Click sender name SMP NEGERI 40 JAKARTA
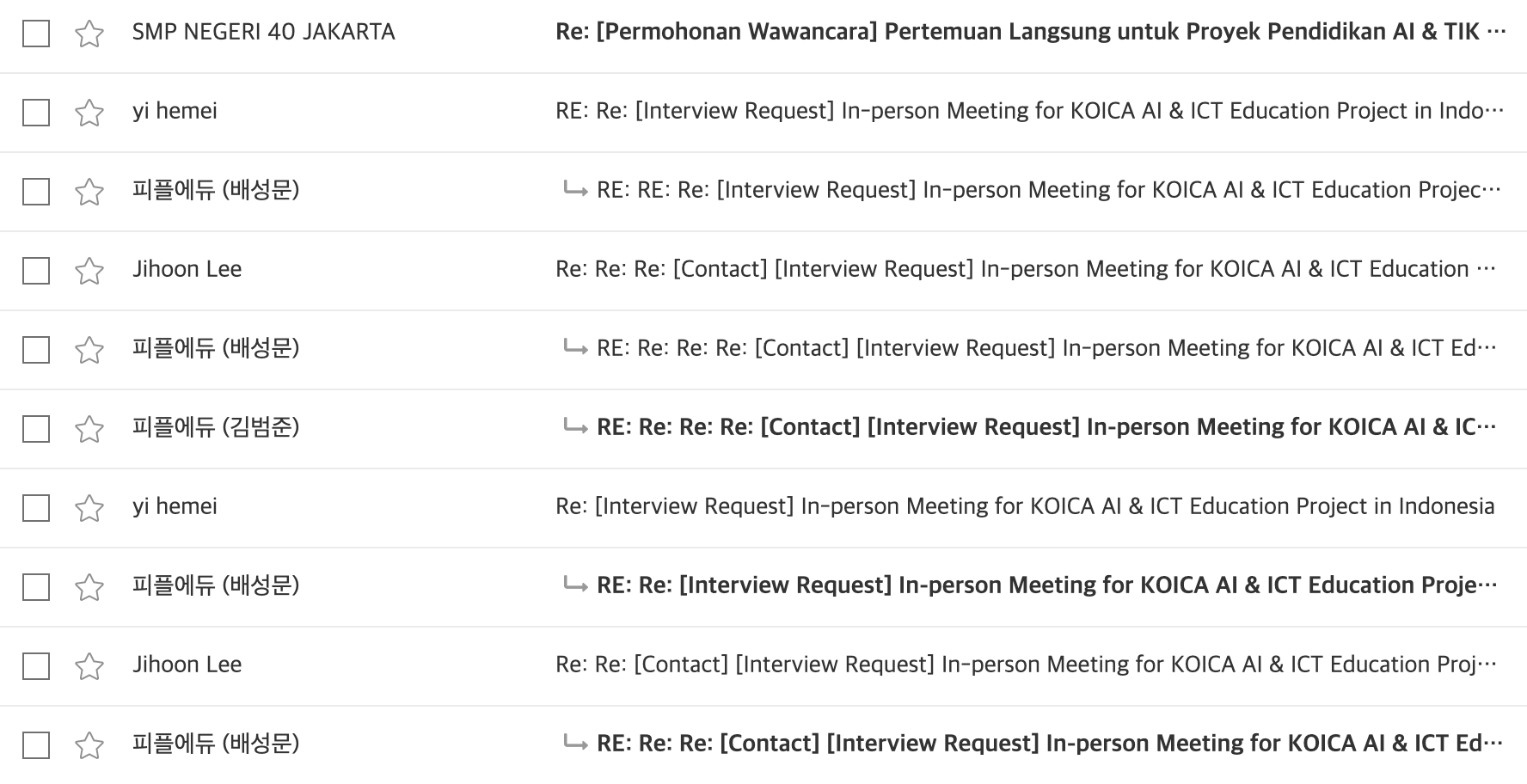1527x784 pixels. point(263,32)
